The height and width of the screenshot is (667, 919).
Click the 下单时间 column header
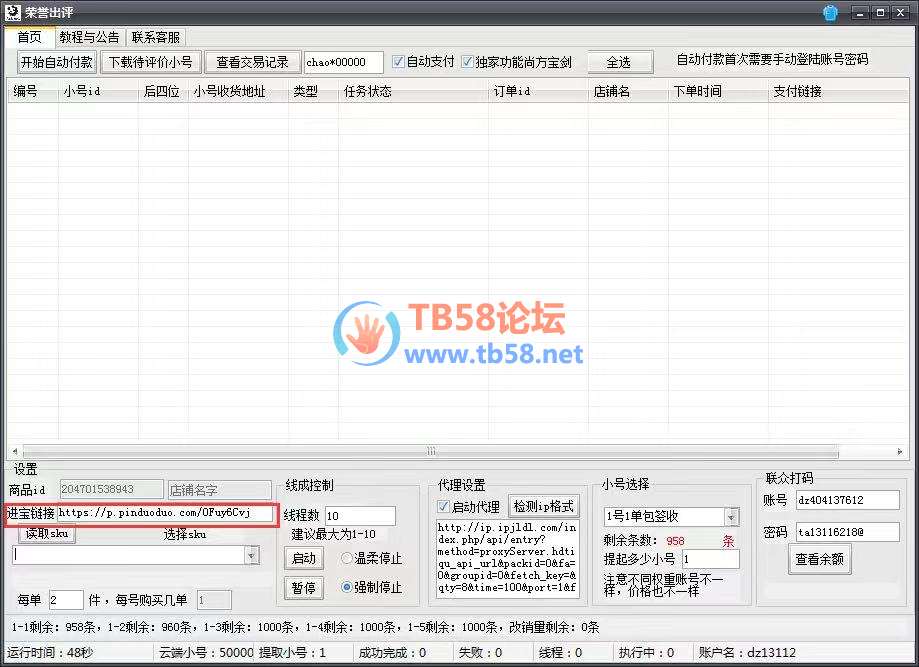pos(718,91)
